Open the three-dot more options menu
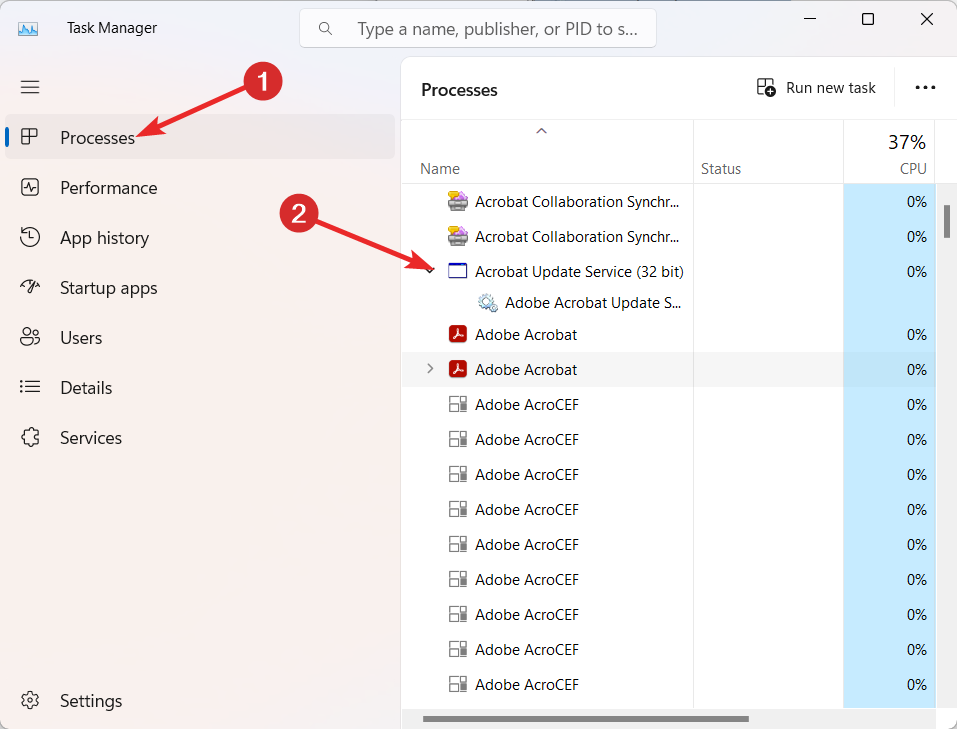Image resolution: width=957 pixels, height=729 pixels. click(925, 88)
